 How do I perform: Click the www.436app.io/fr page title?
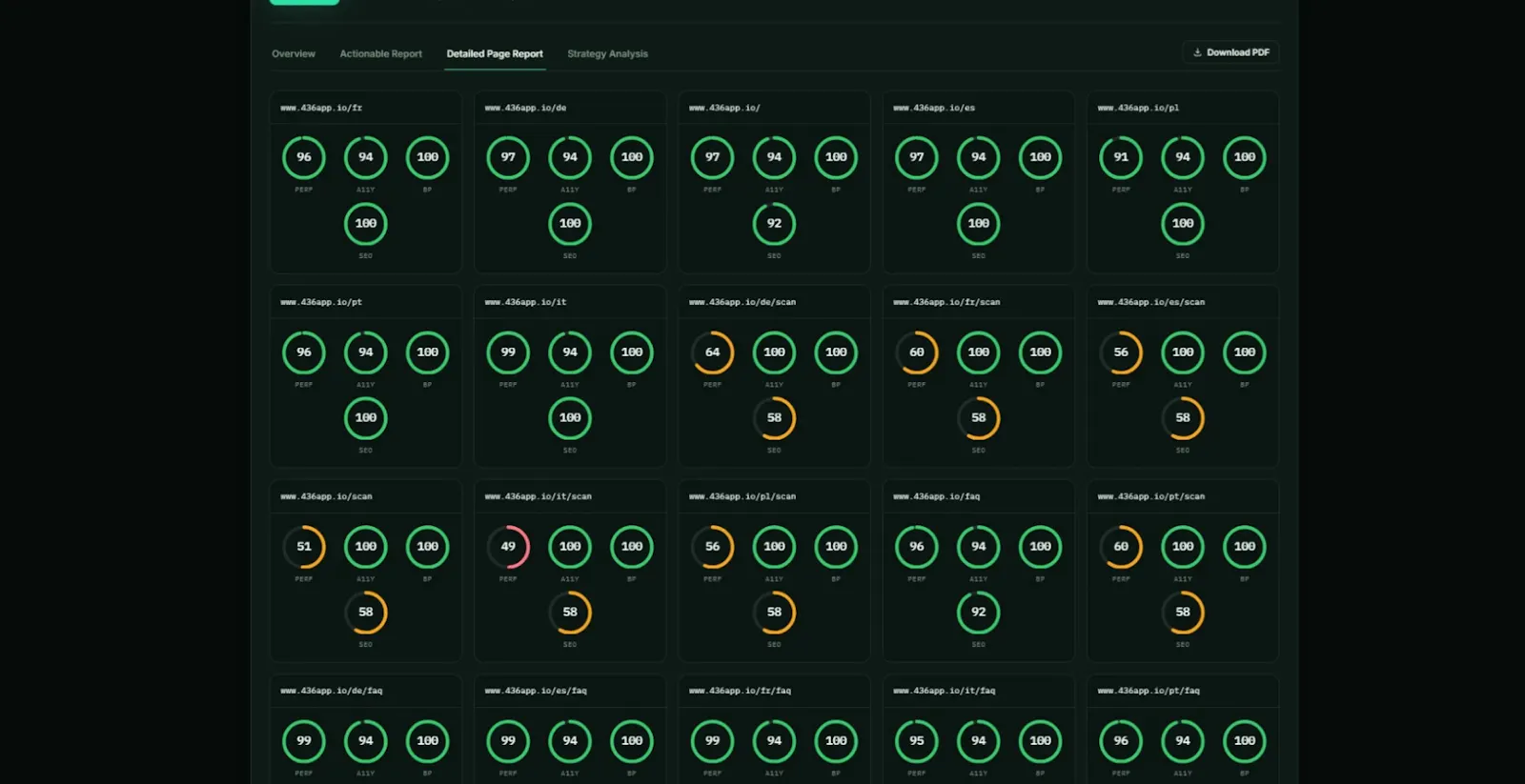(321, 108)
